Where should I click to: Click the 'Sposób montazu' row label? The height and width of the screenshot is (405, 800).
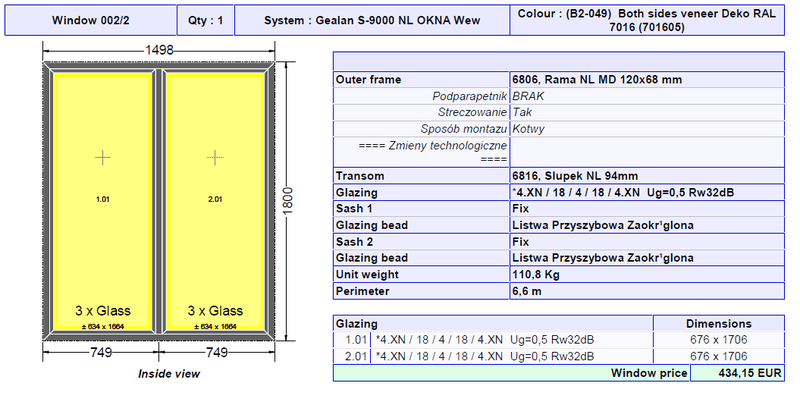tap(463, 129)
